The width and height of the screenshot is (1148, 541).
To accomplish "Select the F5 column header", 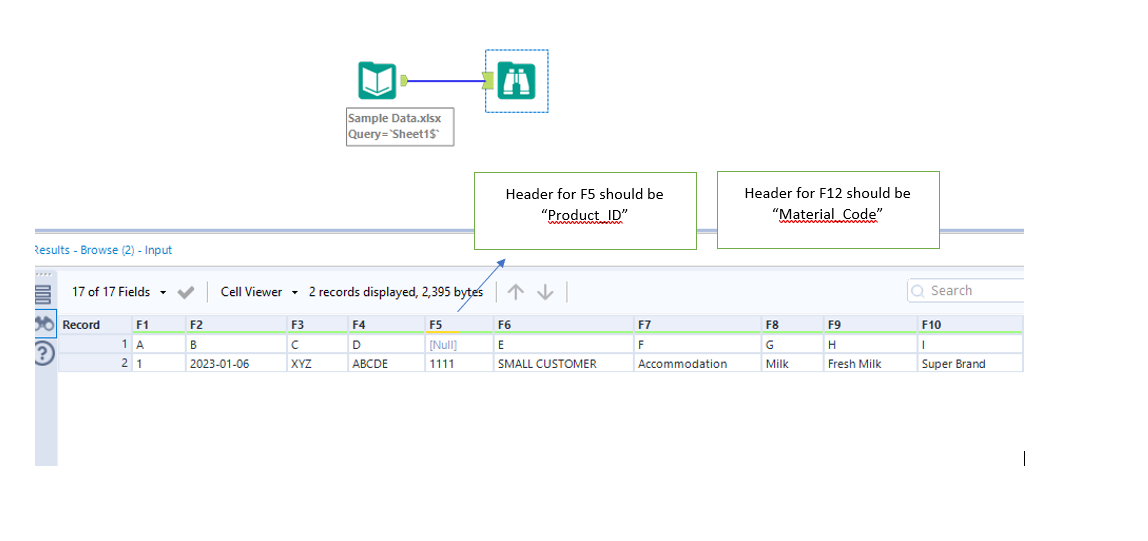I will tap(459, 325).
